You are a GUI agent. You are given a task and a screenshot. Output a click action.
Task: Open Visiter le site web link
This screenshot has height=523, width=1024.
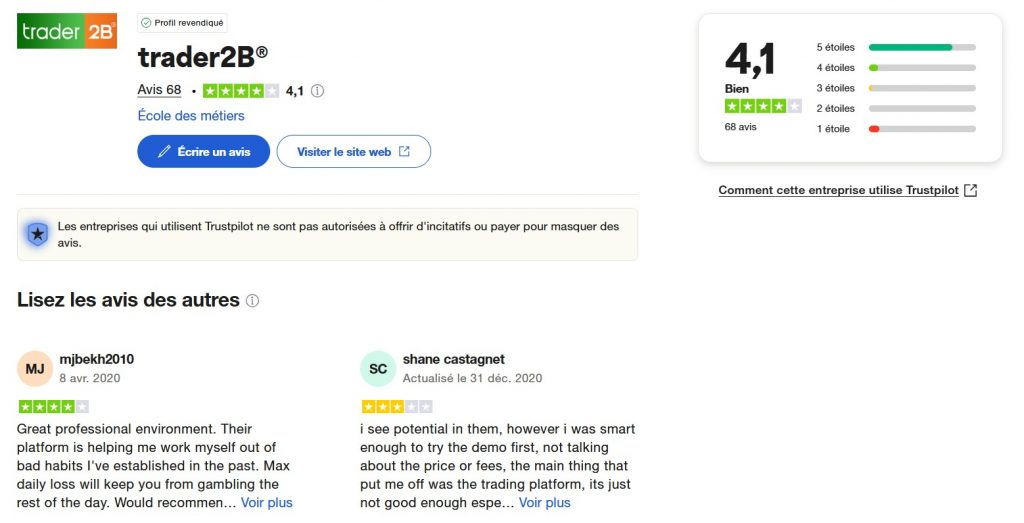(x=353, y=152)
